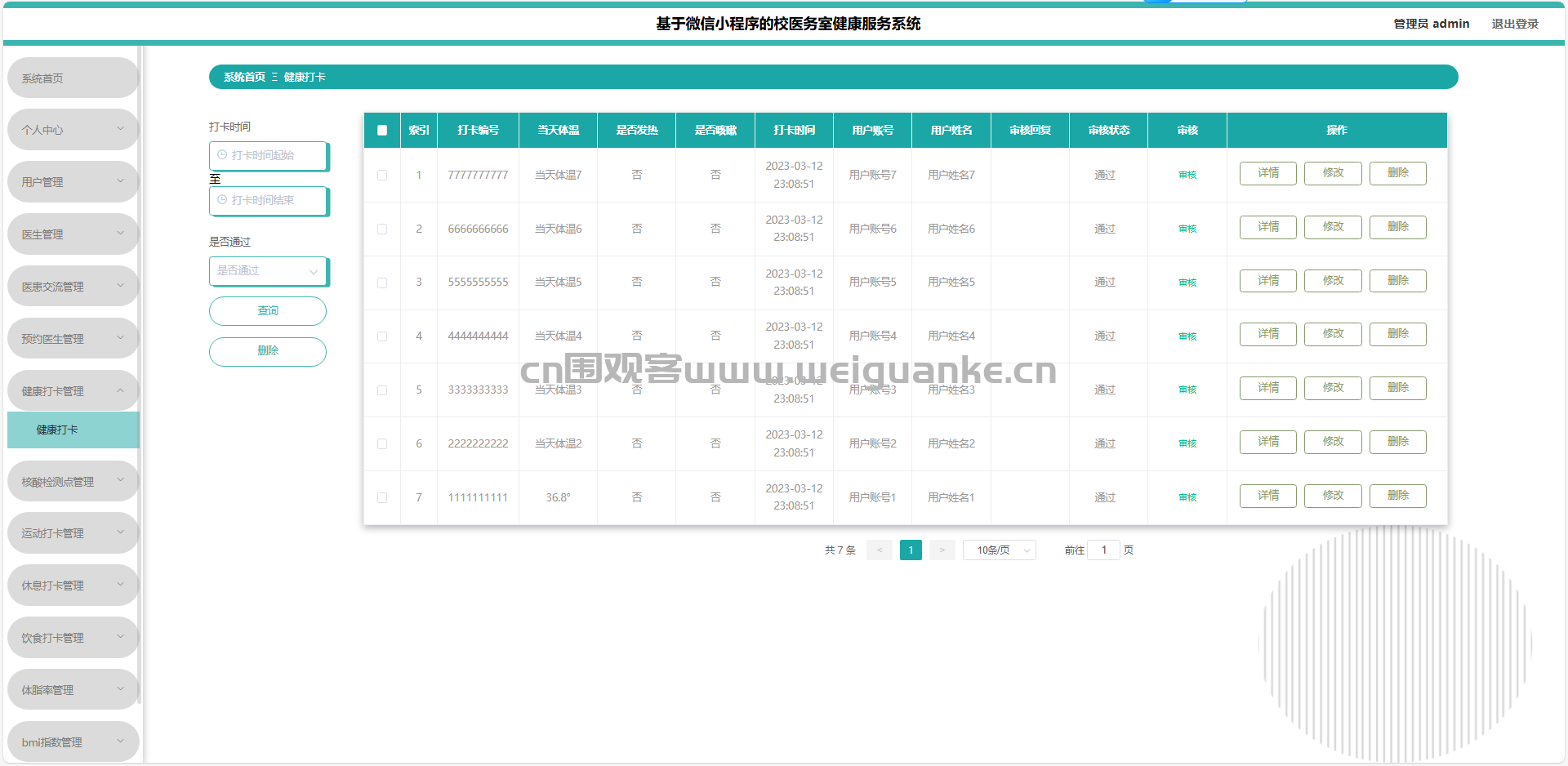Click 共 7 条 total count text
The height and width of the screenshot is (766, 1568).
pos(840,550)
